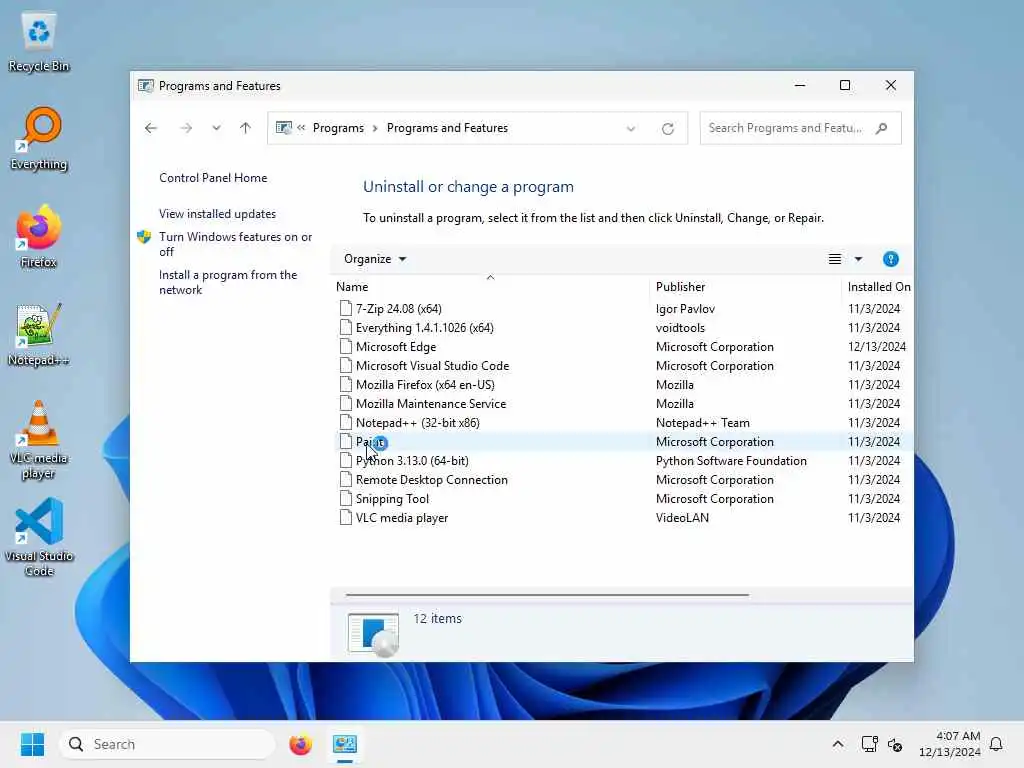Open Control Panel Home link

coord(213,178)
